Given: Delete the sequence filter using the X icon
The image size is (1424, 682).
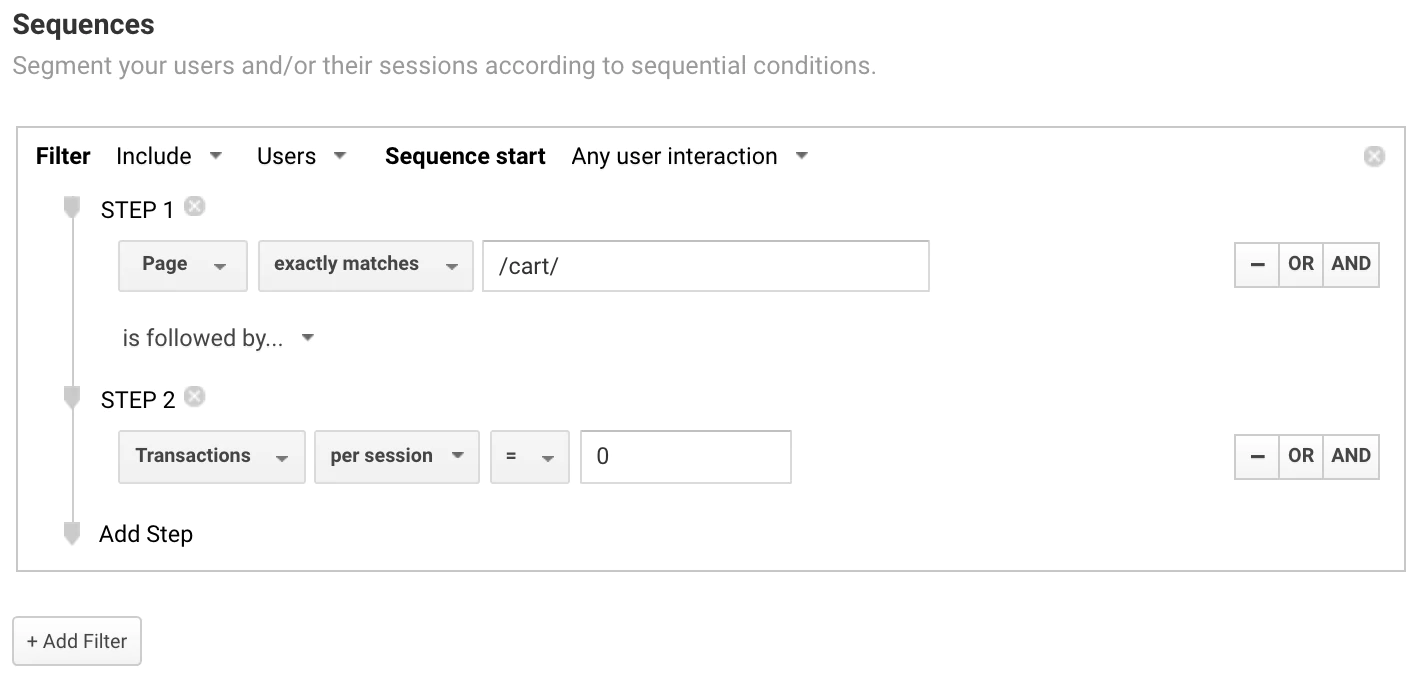Looking at the screenshot, I should click(x=1374, y=156).
